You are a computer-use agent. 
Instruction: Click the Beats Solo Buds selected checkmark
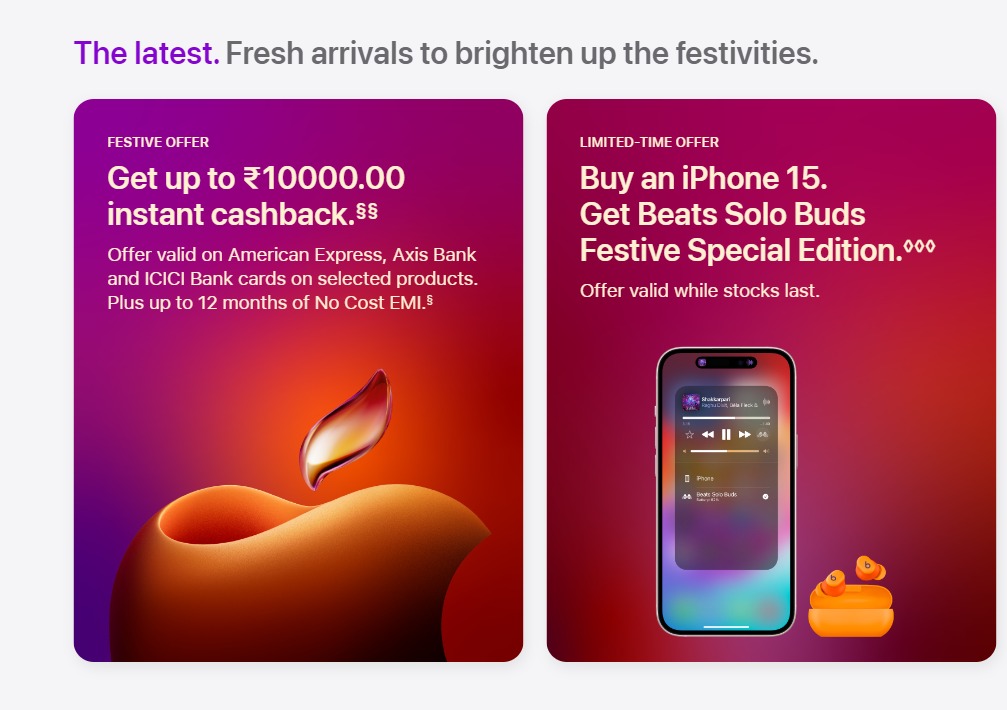point(766,496)
